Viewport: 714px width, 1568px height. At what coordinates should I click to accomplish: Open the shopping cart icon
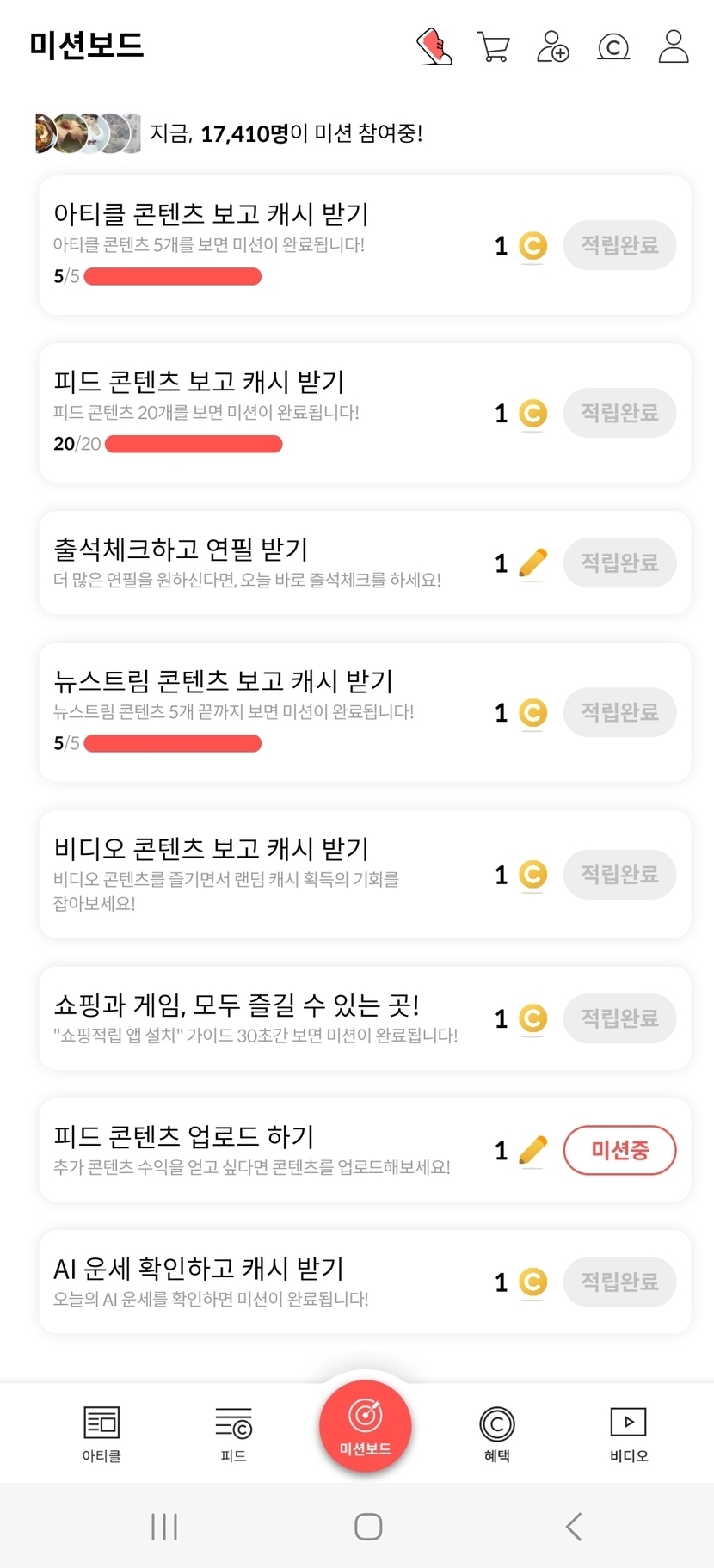[493, 46]
